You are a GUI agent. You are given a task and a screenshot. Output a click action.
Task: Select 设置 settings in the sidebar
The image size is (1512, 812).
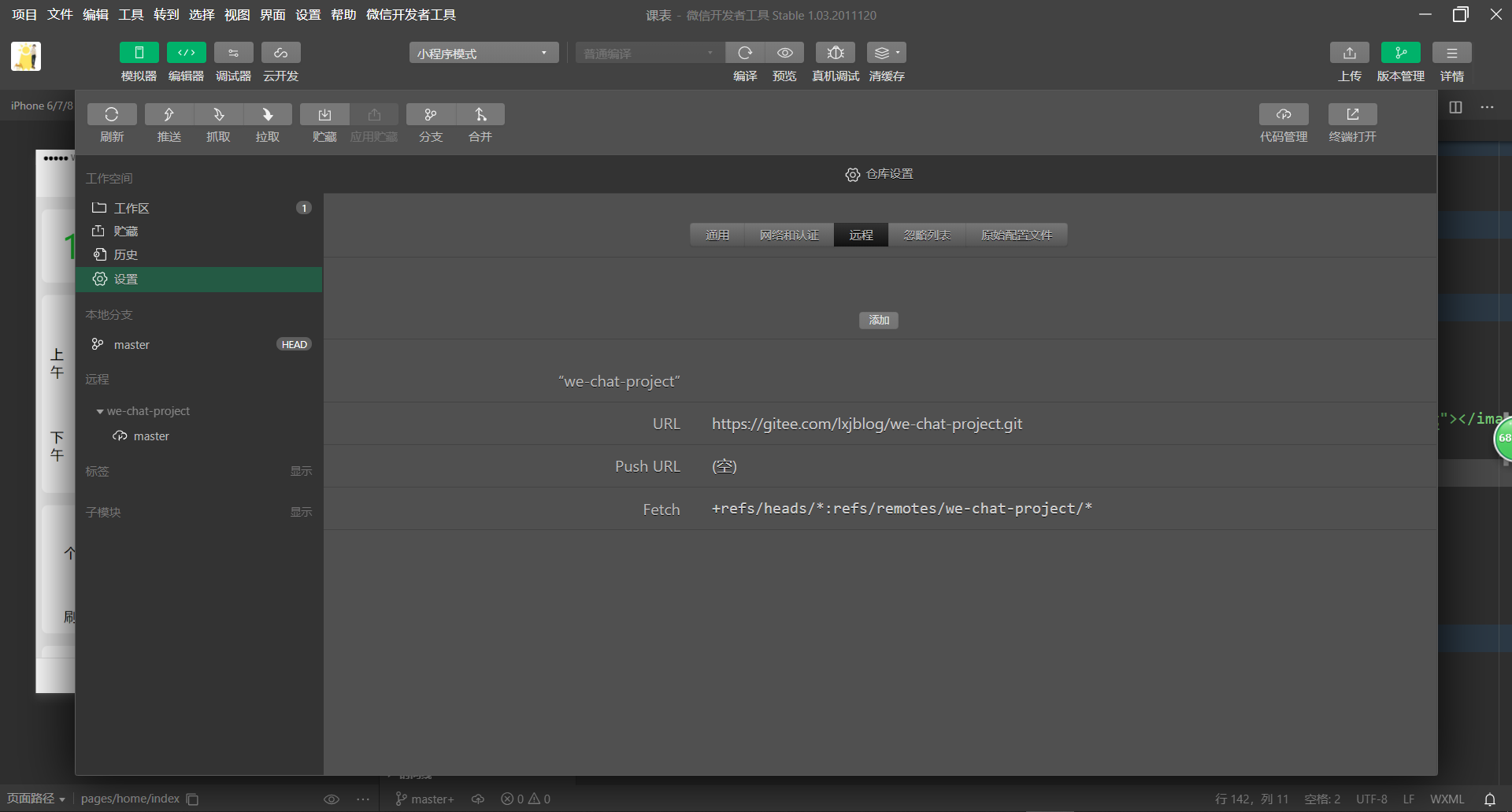(199, 280)
